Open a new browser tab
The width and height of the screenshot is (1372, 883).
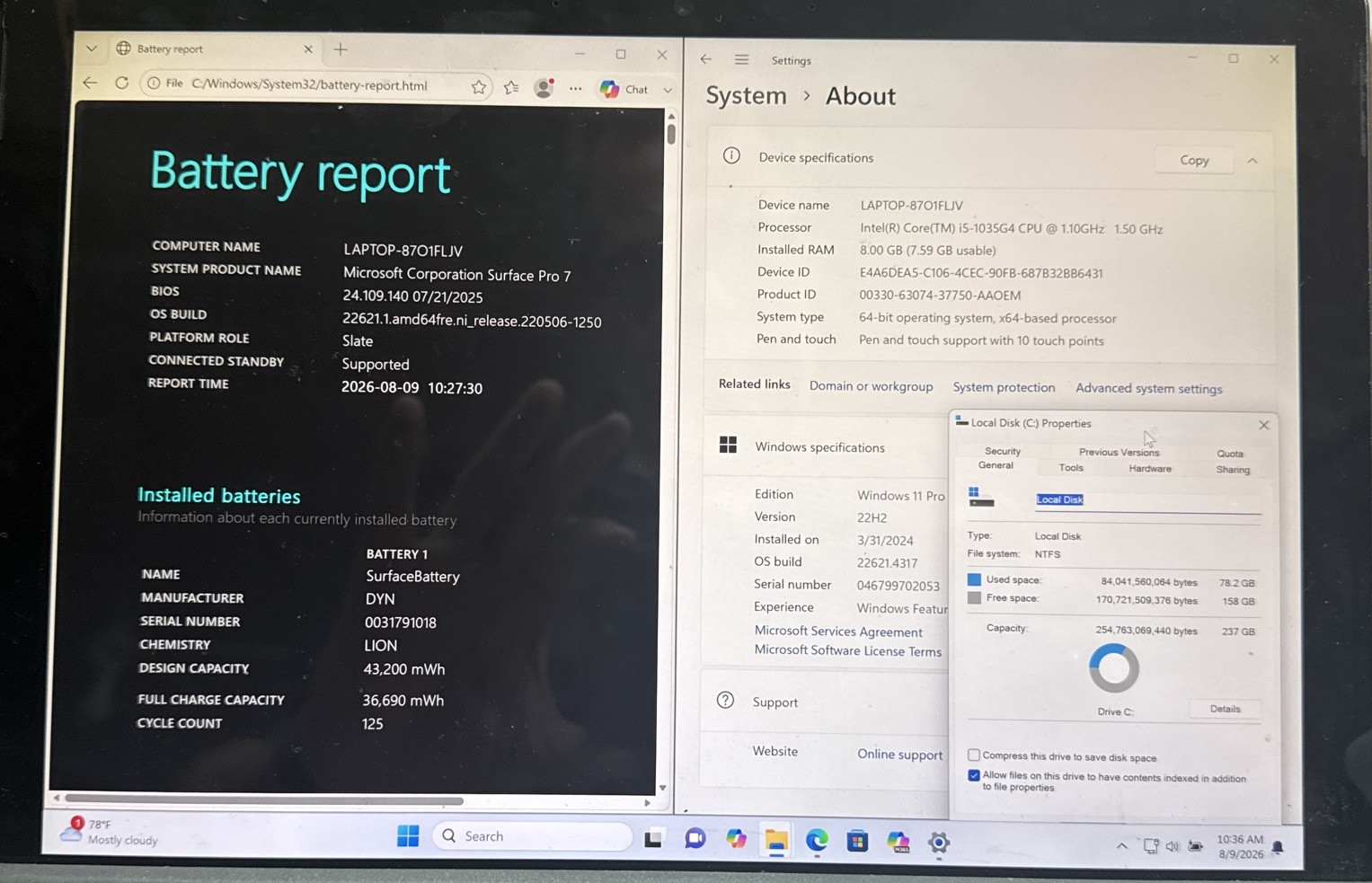click(x=341, y=49)
